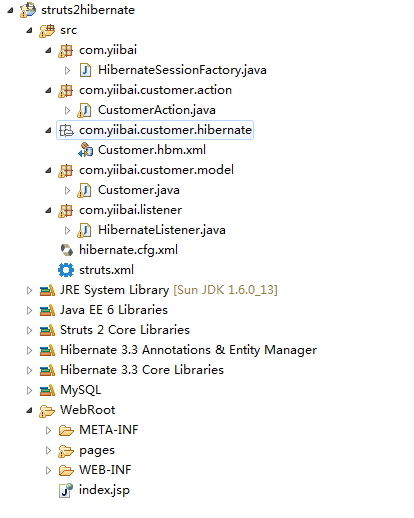Select the com.yiibai.customer.action package
This screenshot has width=414, height=518.
point(155,90)
